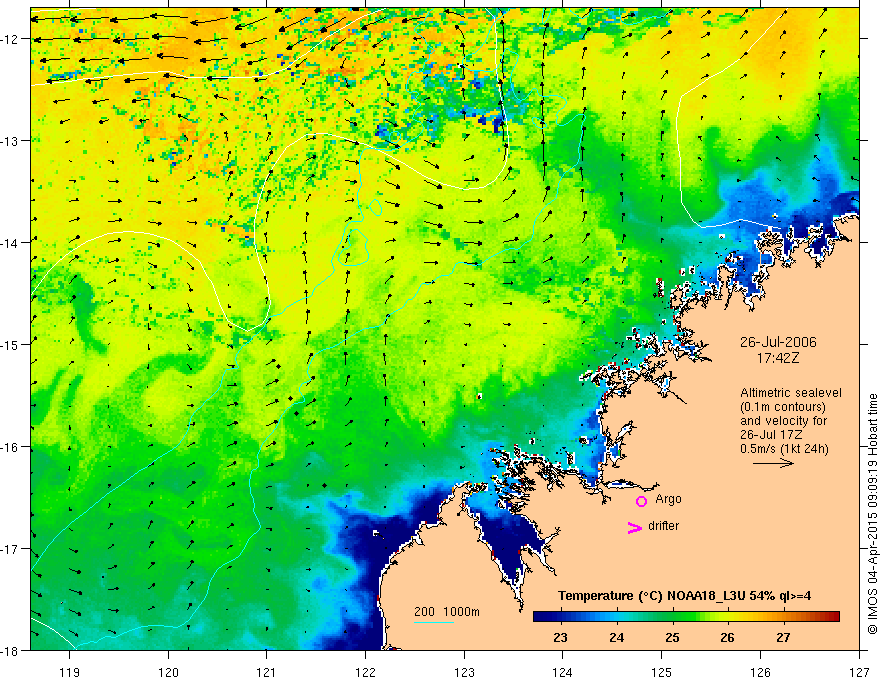Click the longitude axis label '123'
The height and width of the screenshot is (680, 880).
(464, 673)
